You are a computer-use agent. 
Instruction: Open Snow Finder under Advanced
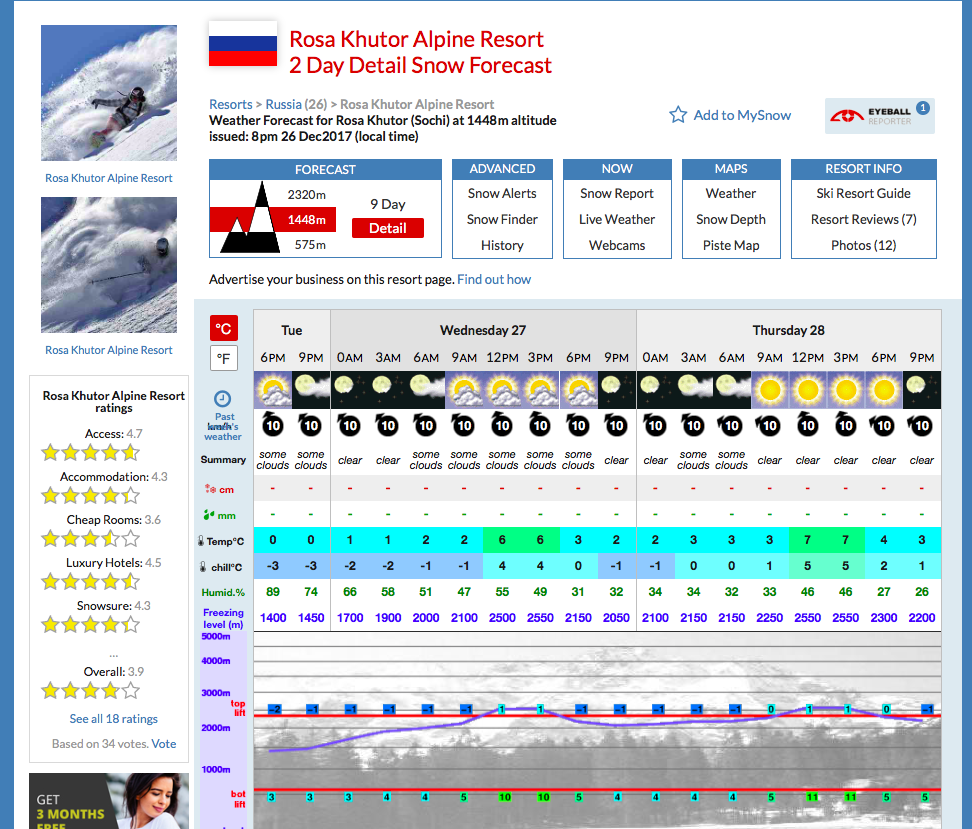pos(502,219)
